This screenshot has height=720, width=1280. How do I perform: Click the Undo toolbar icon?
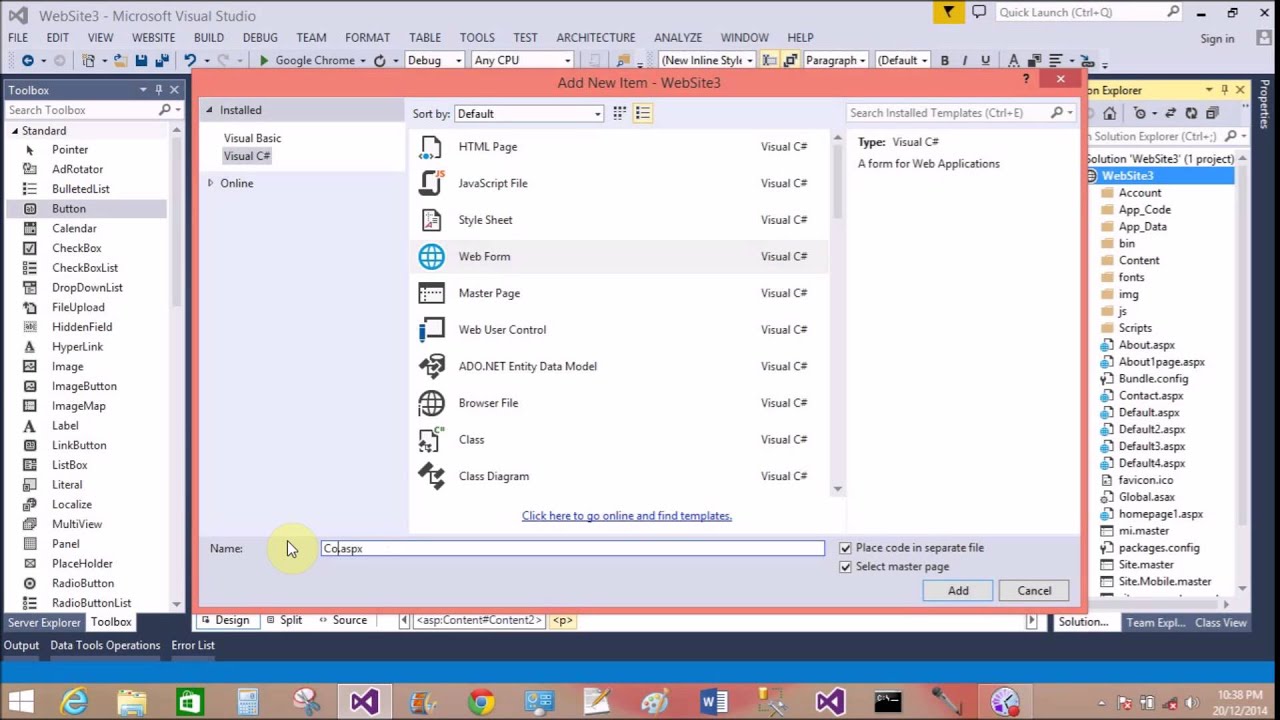[189, 60]
